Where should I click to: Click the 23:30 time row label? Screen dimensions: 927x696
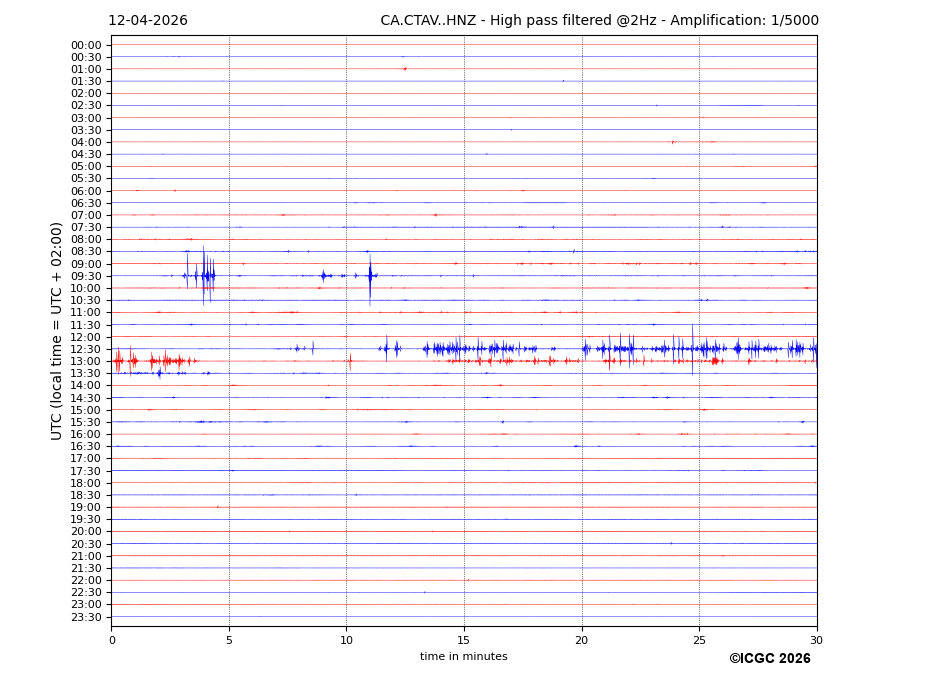(85, 617)
